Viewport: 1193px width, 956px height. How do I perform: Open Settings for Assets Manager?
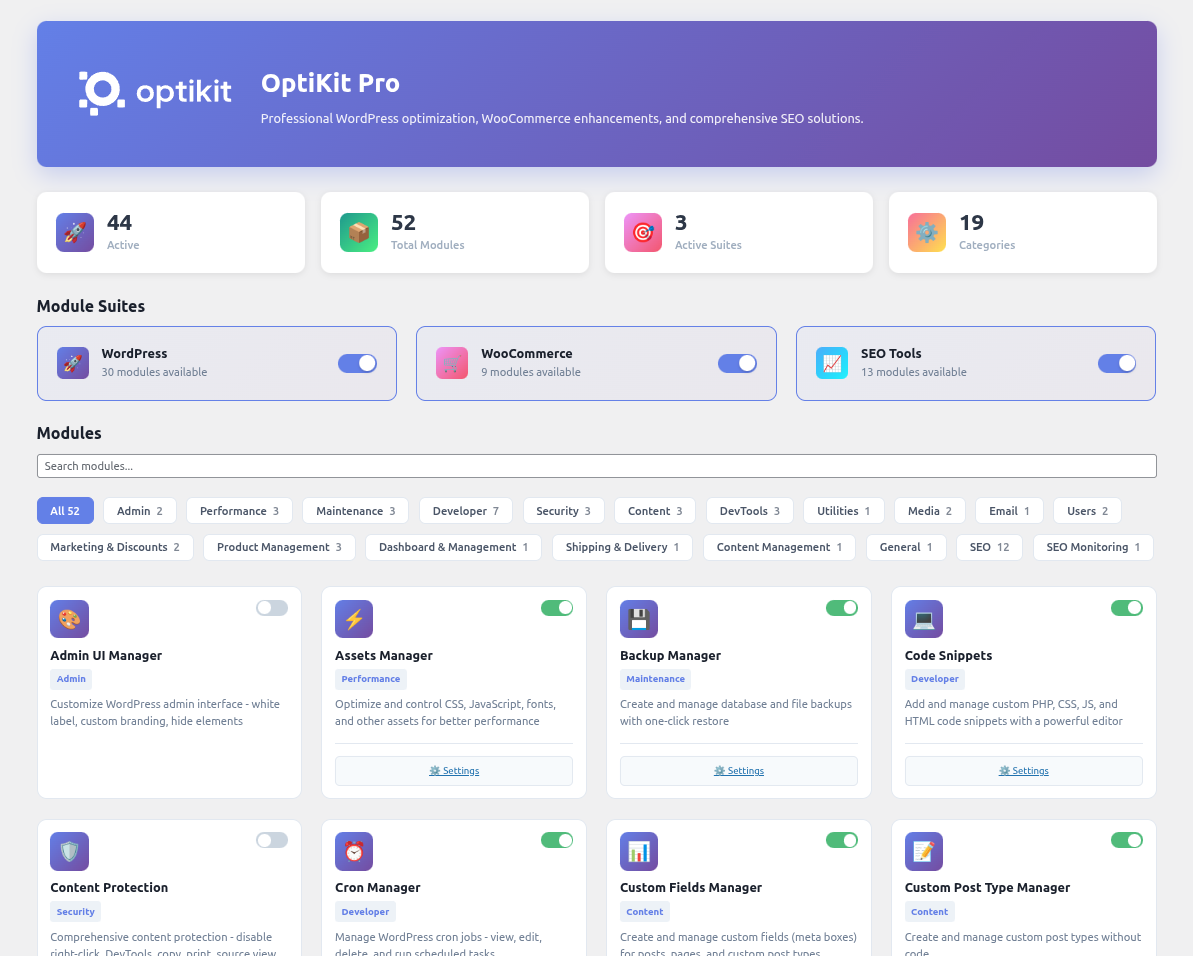tap(454, 771)
